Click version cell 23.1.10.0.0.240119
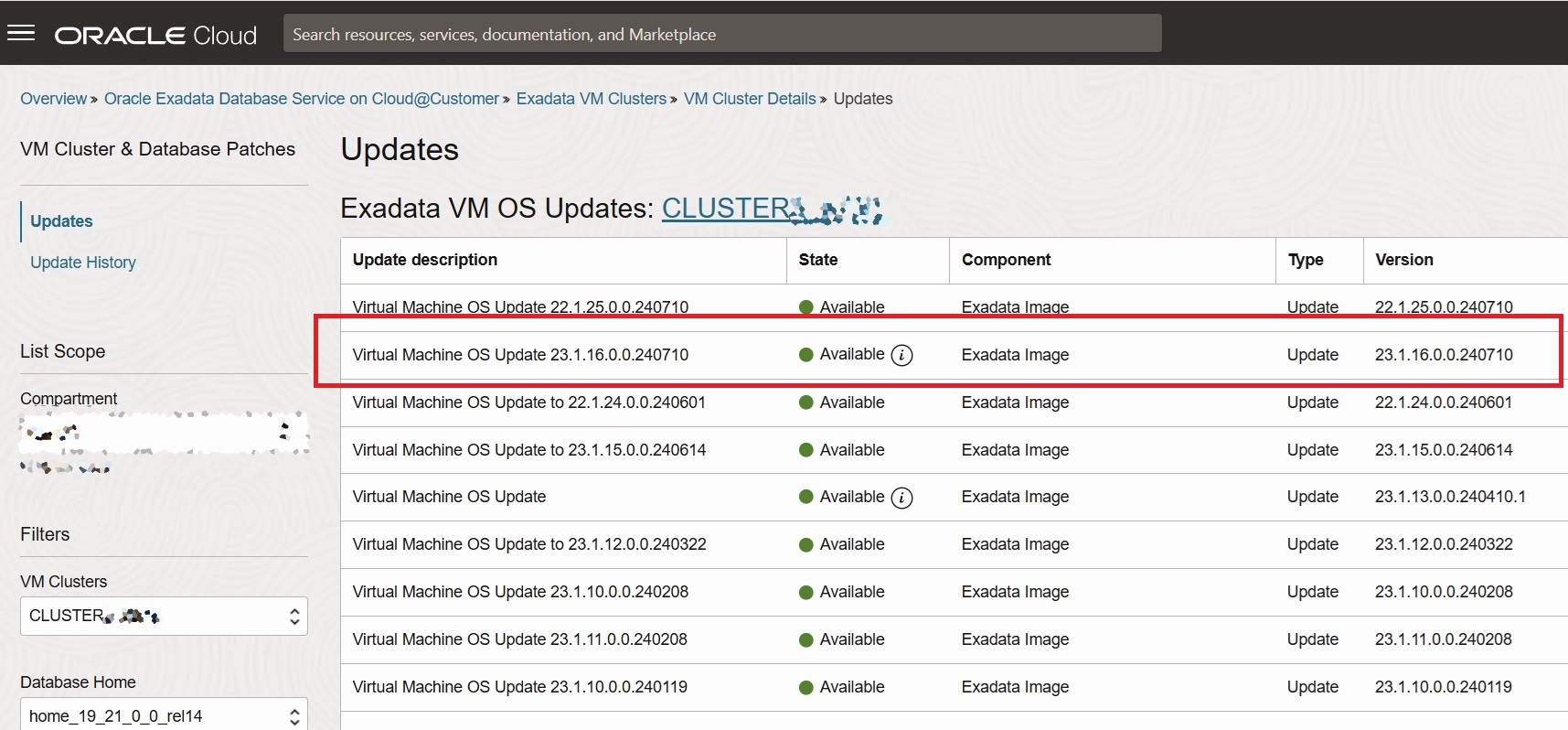This screenshot has width=1568, height=730. (x=1444, y=687)
